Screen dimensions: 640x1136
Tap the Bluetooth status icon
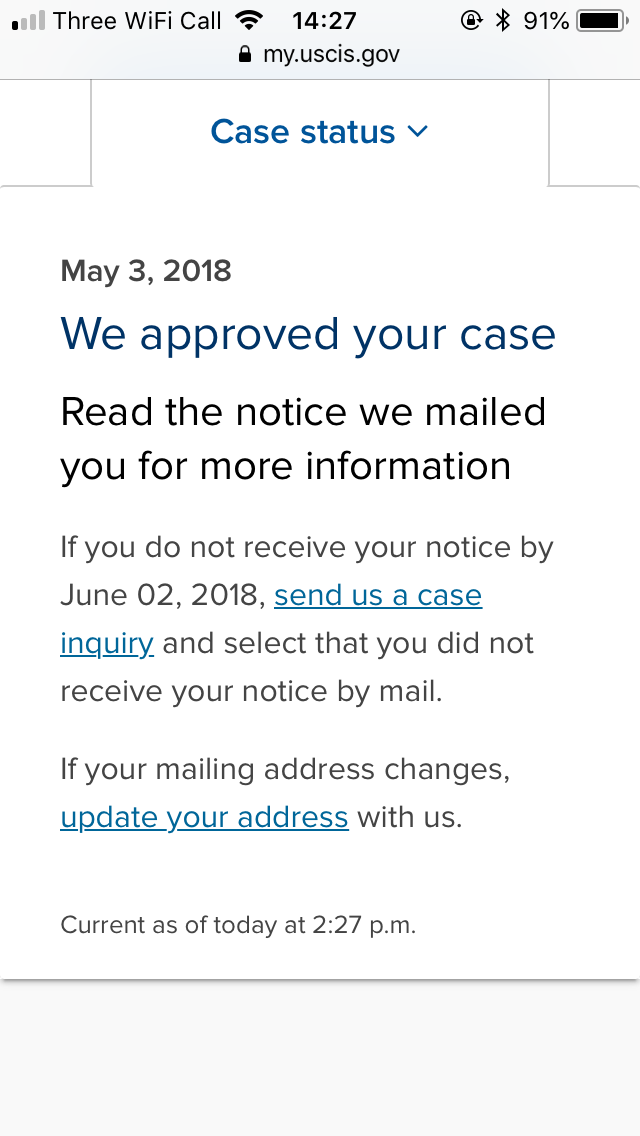click(503, 20)
